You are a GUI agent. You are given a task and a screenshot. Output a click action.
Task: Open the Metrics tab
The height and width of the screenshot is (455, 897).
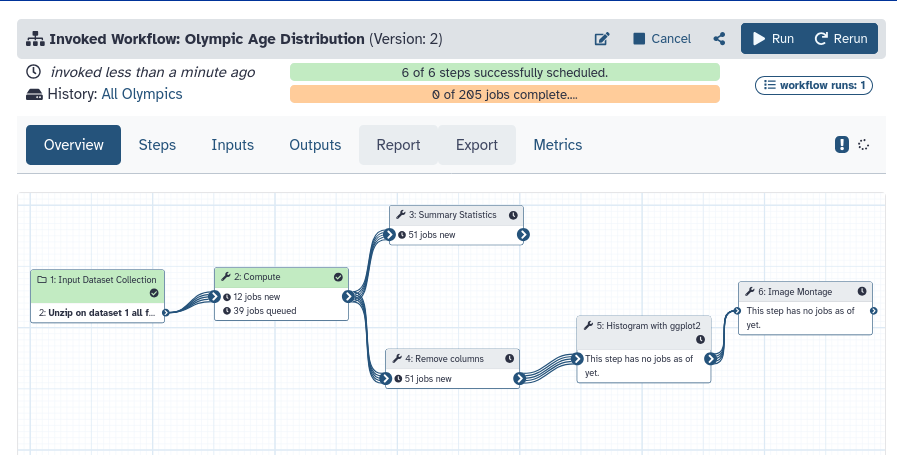tap(558, 145)
